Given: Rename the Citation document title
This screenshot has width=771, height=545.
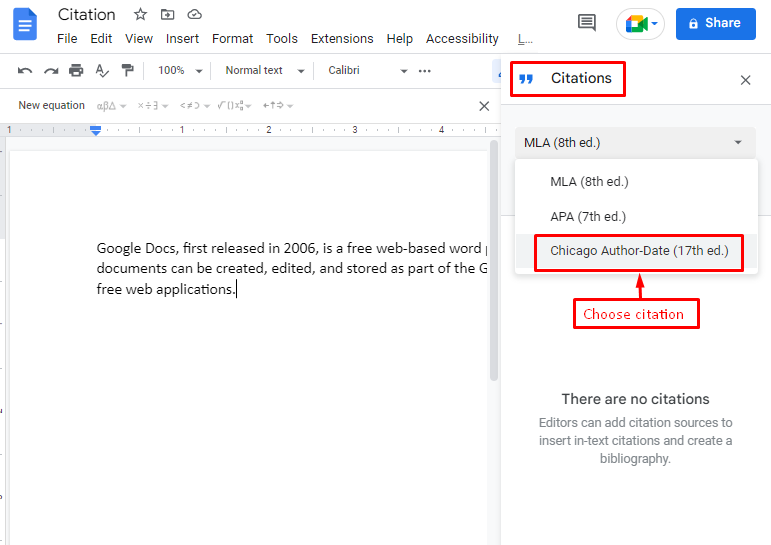Looking at the screenshot, I should 87,15.
